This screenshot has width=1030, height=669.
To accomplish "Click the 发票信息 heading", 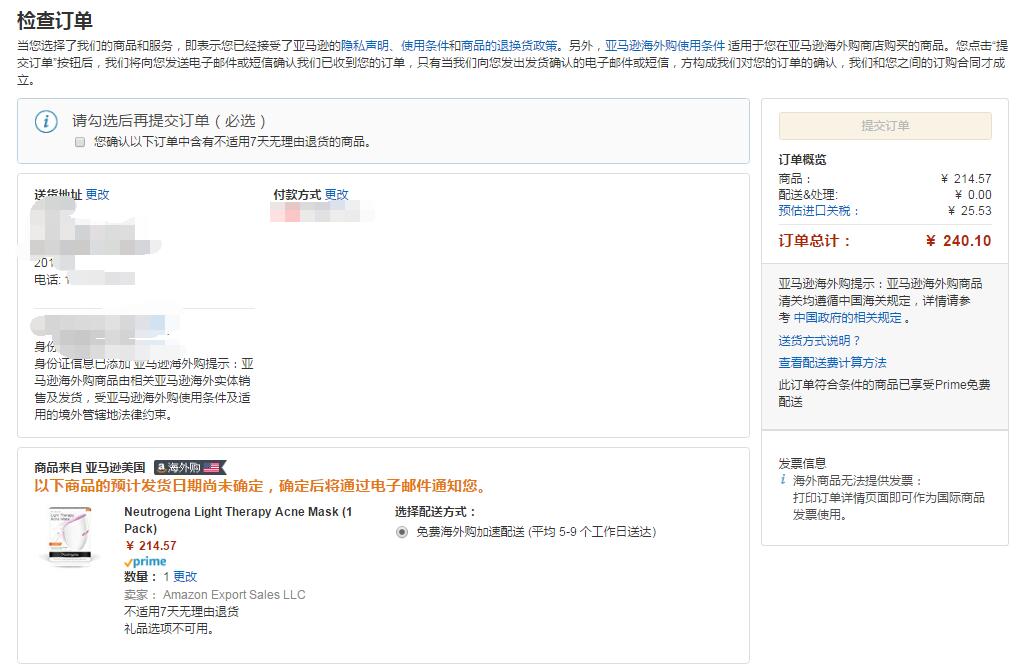I will (802, 463).
